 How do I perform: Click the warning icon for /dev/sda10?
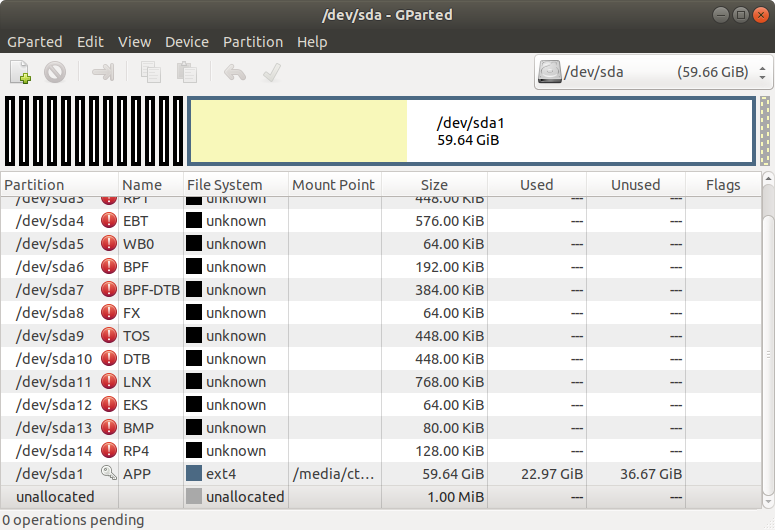point(109,358)
